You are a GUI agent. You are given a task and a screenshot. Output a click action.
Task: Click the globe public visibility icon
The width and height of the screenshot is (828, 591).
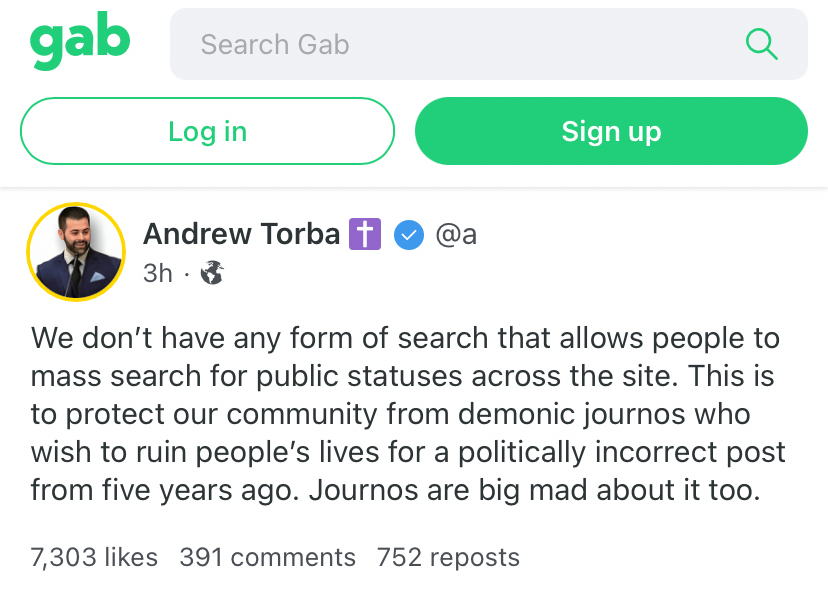[x=212, y=273]
